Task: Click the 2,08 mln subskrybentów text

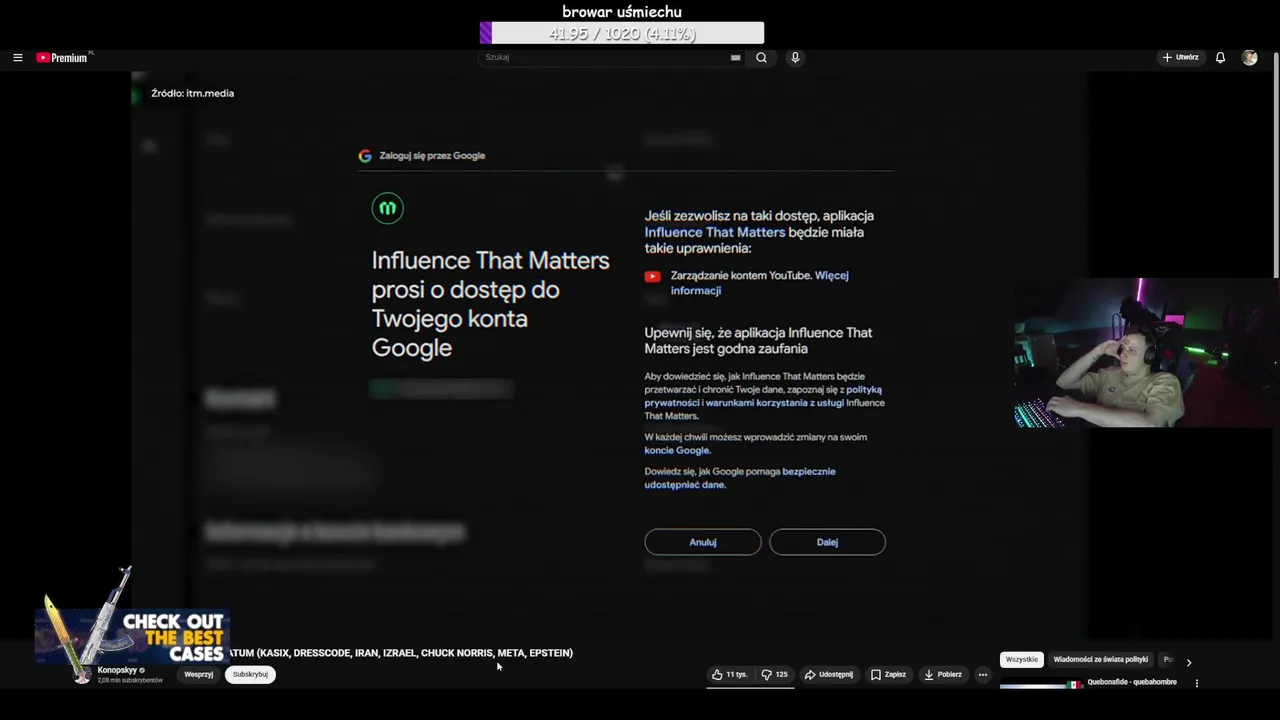Action: click(130, 681)
